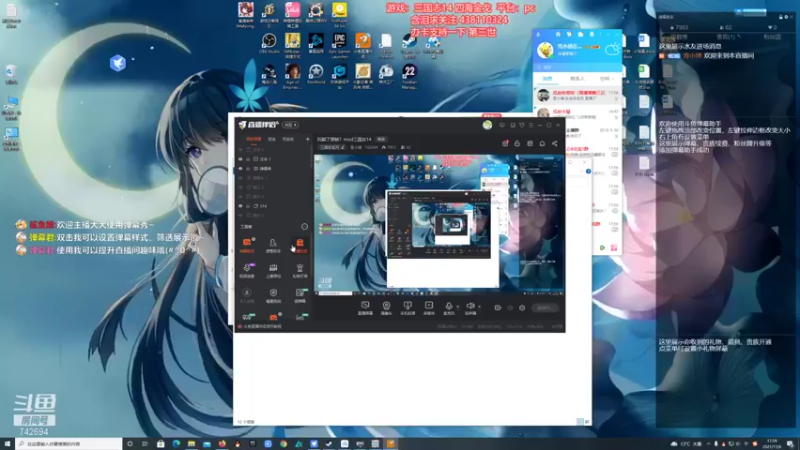Open speaker dropdown arrow in bottom bar
The width and height of the screenshot is (800, 450).
click(479, 307)
